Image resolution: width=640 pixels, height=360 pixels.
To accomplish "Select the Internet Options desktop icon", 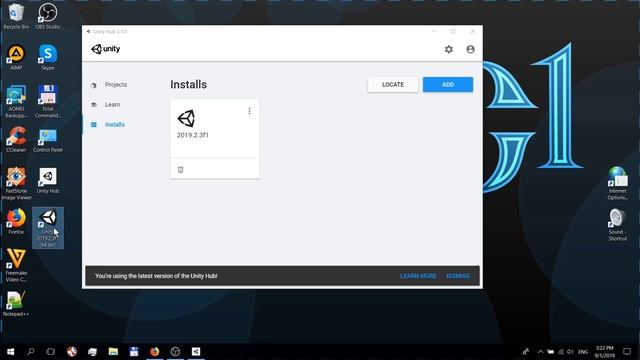I will click(x=618, y=183).
